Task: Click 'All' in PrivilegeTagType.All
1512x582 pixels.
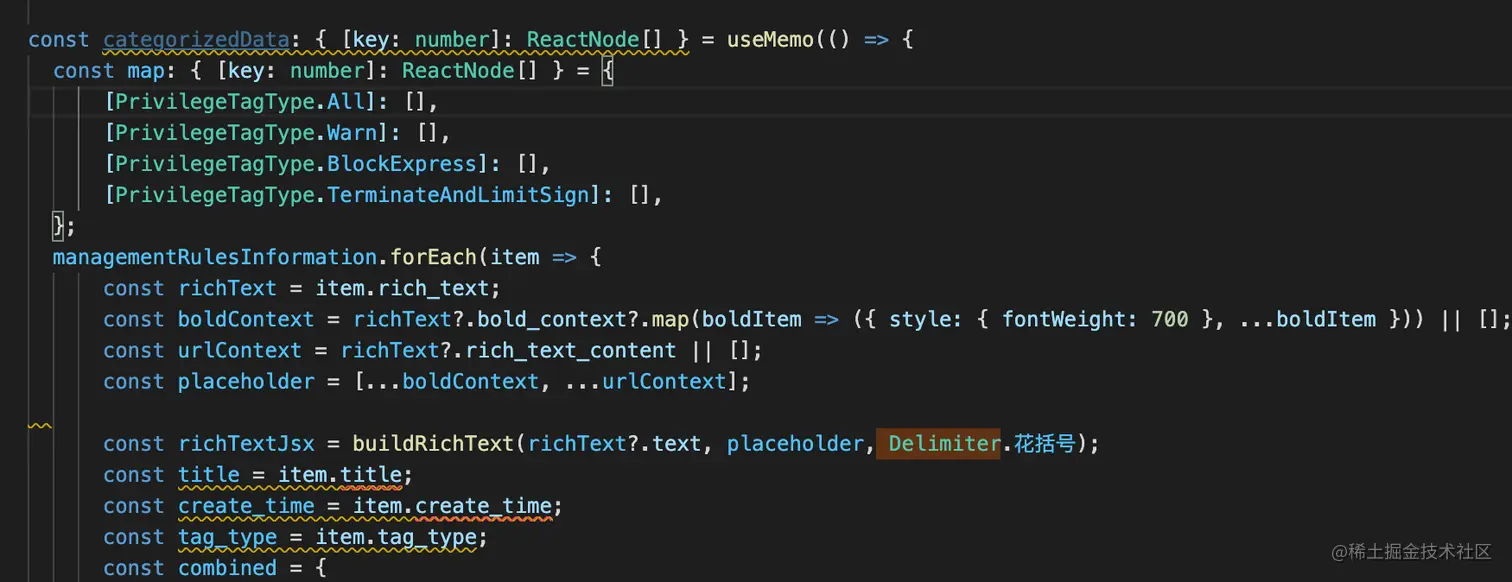Action: pos(346,102)
